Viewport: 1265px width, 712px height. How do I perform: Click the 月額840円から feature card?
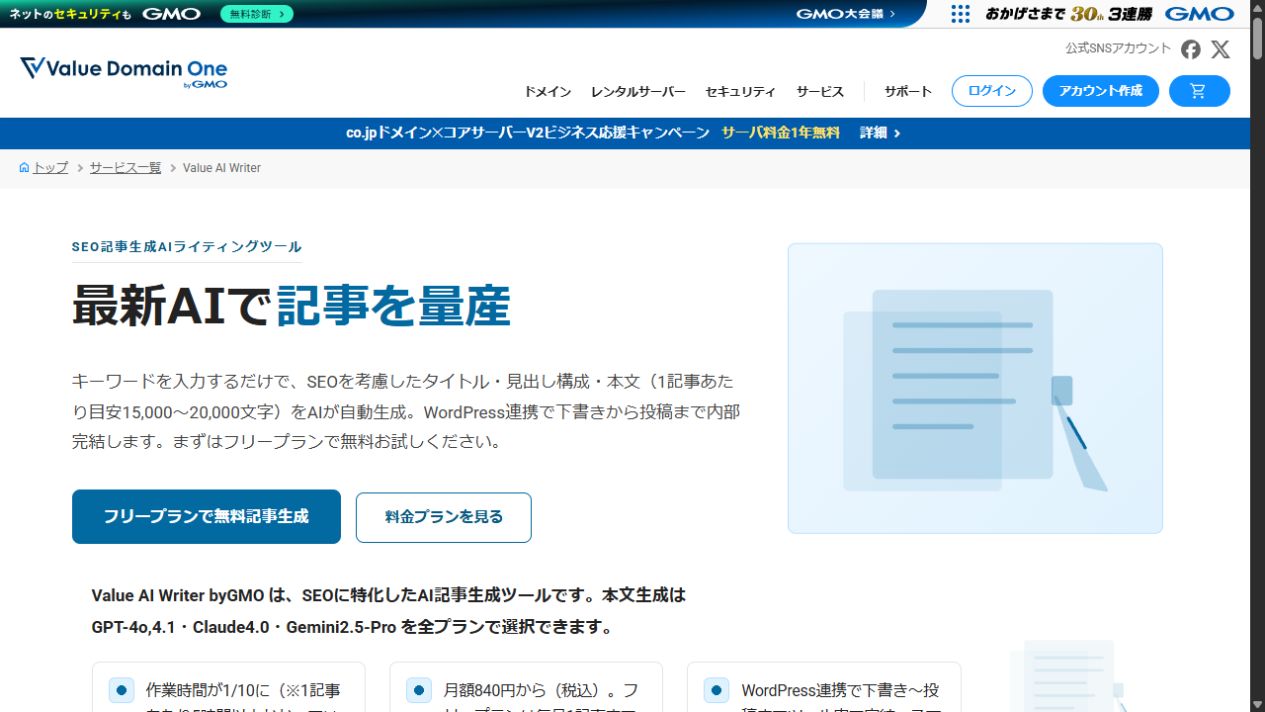(x=526, y=688)
